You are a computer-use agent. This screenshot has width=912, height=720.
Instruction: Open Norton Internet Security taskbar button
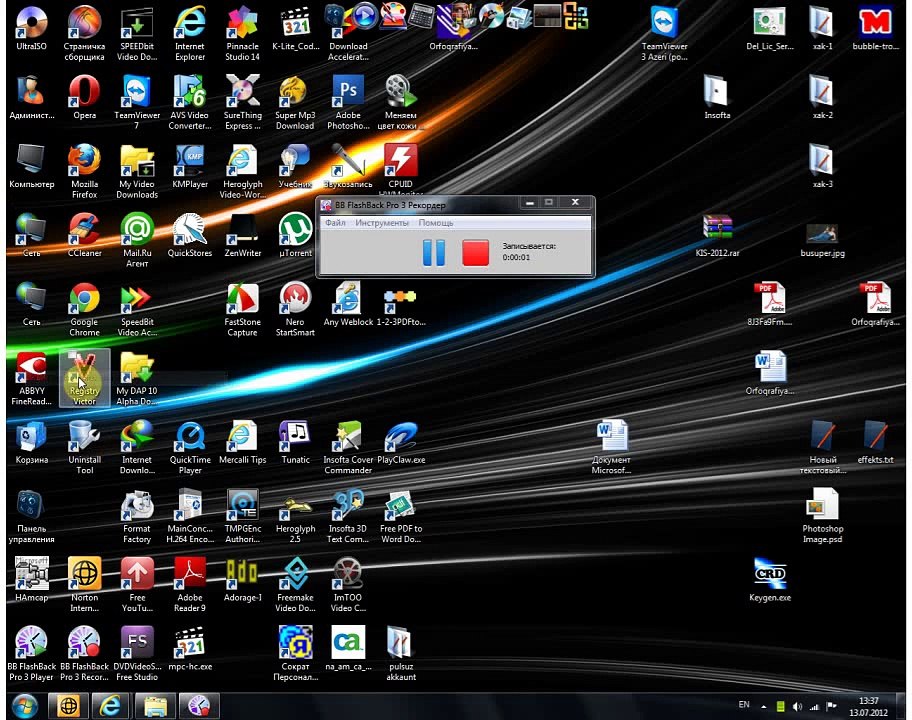point(68,706)
